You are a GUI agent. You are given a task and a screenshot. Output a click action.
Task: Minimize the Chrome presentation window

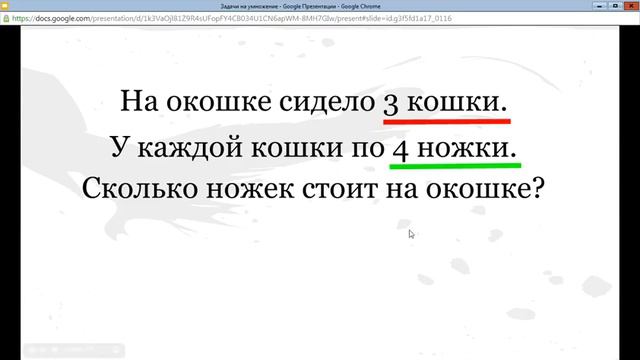click(x=600, y=6)
